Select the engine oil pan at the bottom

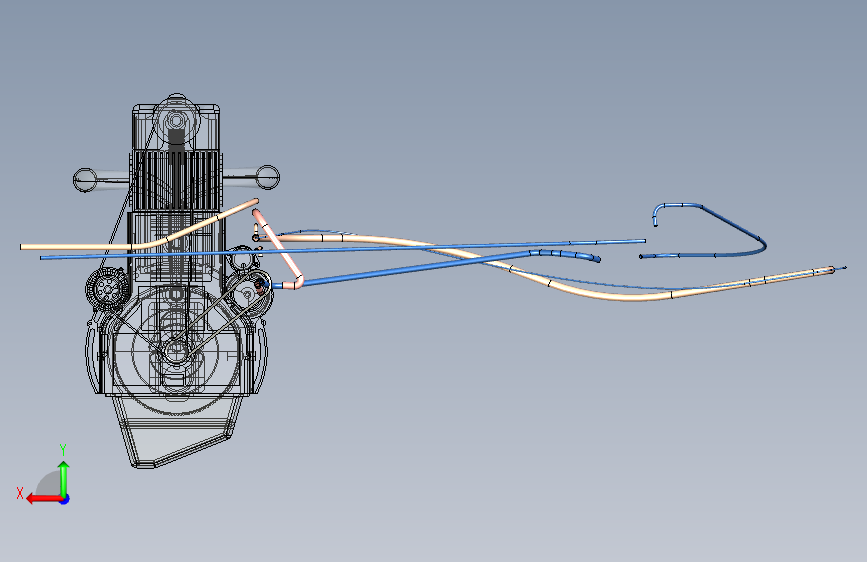coord(178,431)
